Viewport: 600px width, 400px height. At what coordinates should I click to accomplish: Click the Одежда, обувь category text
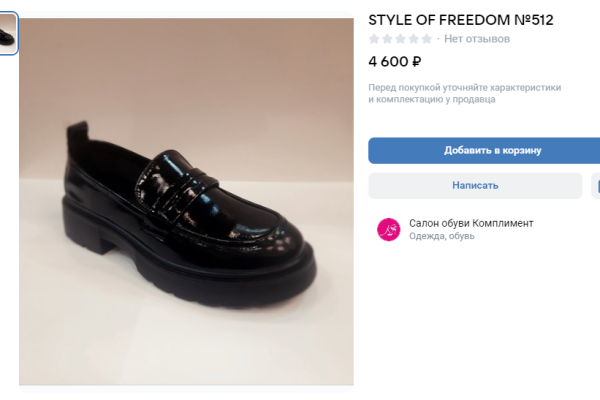point(442,237)
